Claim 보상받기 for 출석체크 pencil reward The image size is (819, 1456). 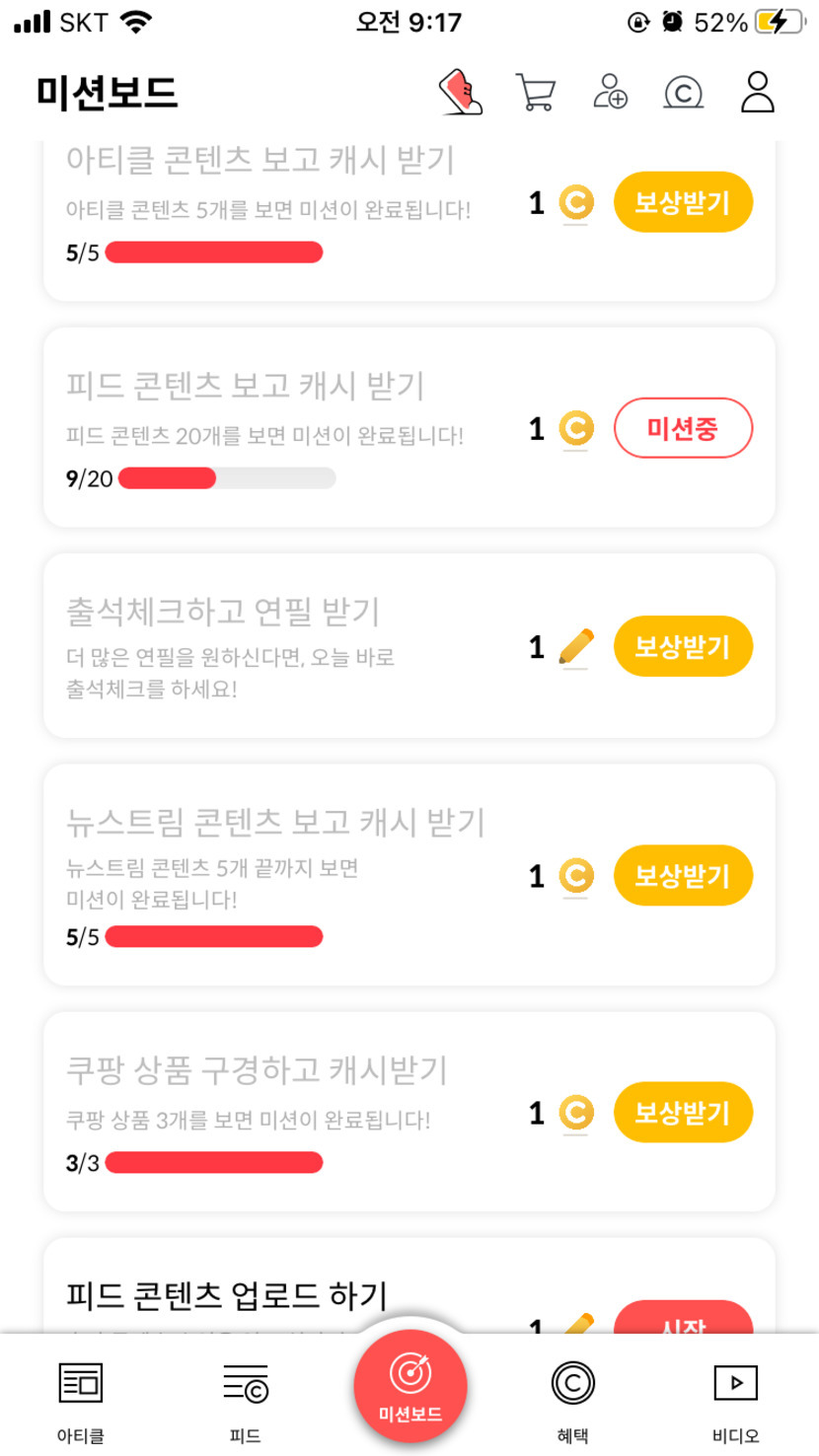[683, 647]
